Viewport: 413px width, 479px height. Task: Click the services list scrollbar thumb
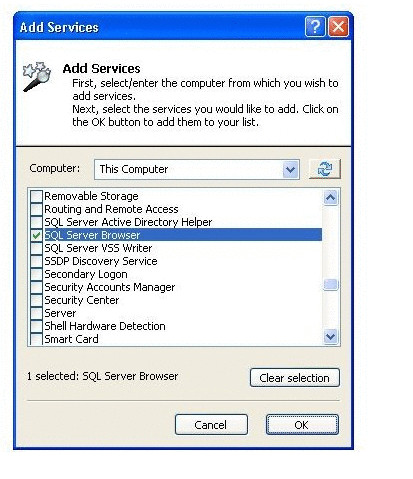[x=330, y=285]
